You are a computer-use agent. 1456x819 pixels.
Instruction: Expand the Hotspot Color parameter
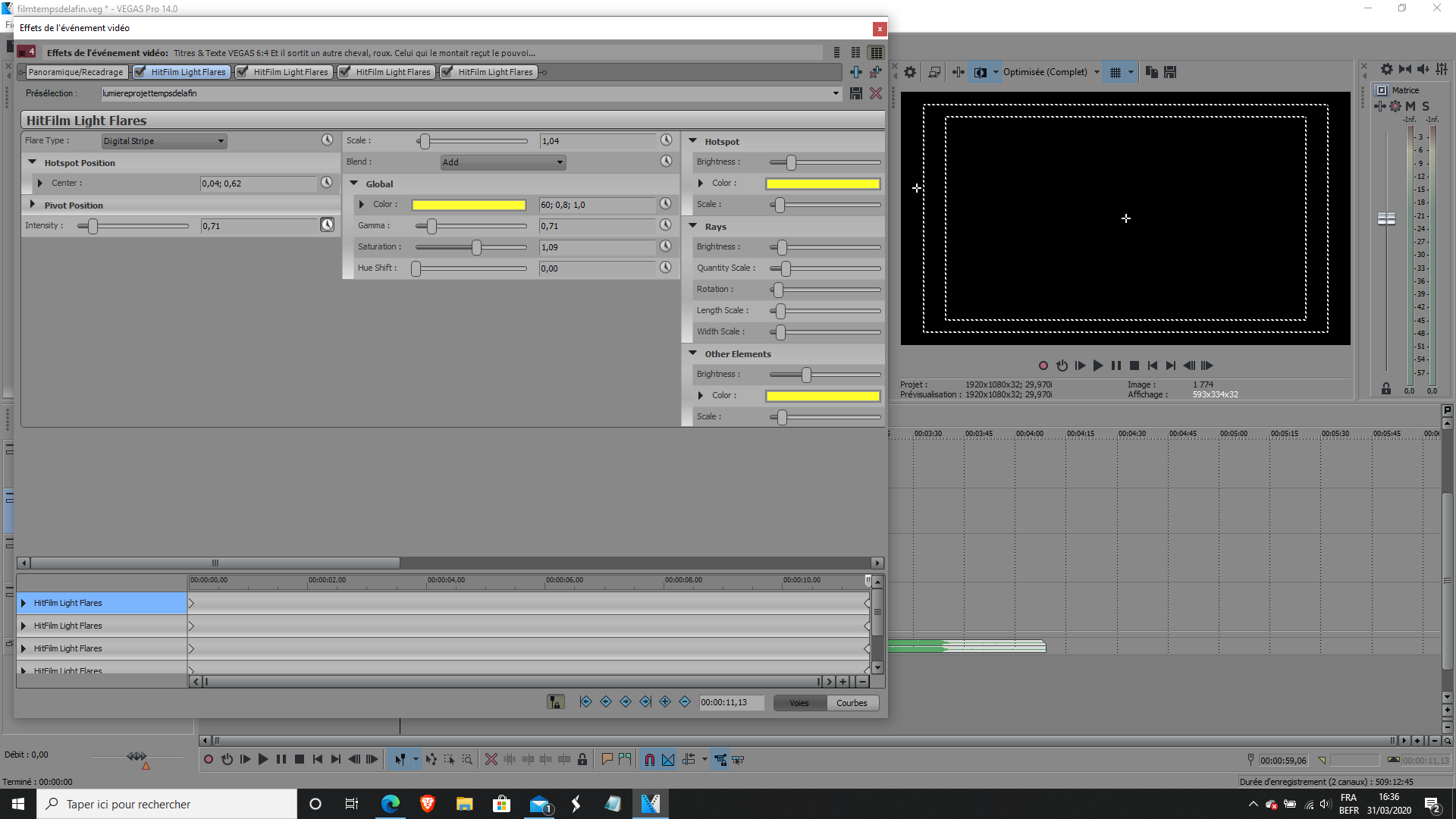(701, 184)
